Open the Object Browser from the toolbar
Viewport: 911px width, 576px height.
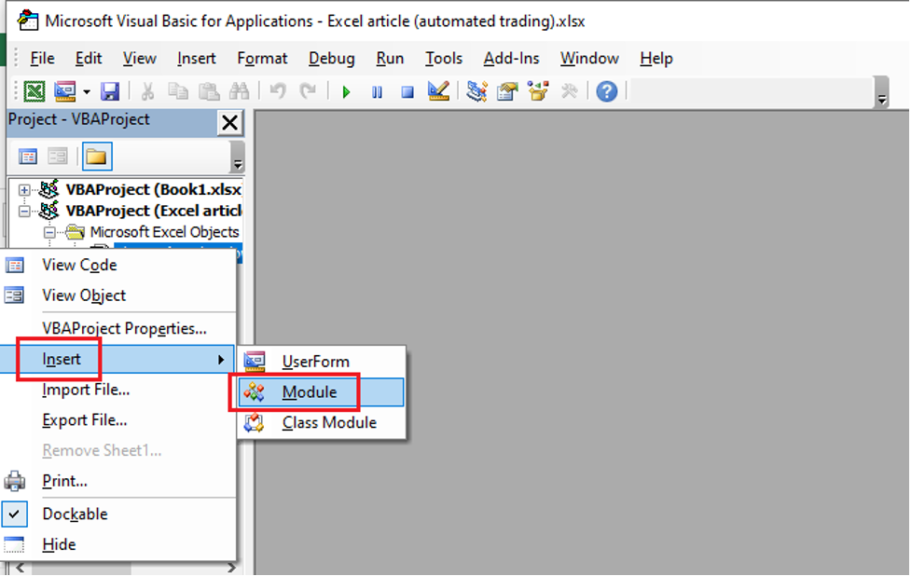pos(538,91)
